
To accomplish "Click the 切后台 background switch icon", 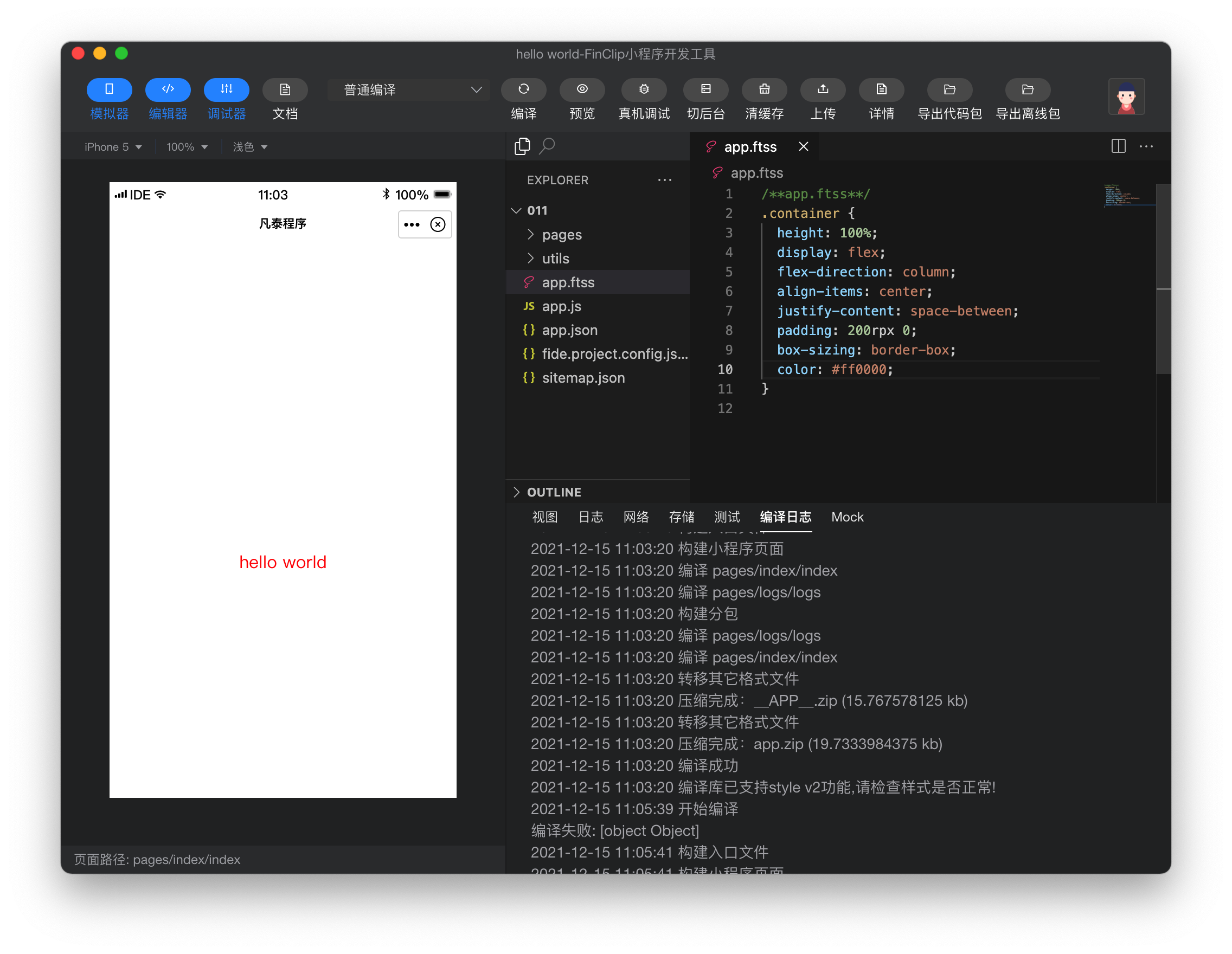I will point(705,89).
